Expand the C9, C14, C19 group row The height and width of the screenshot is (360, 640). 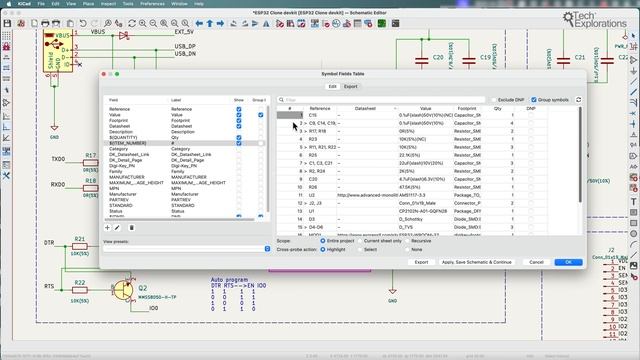pyautogui.click(x=305, y=123)
